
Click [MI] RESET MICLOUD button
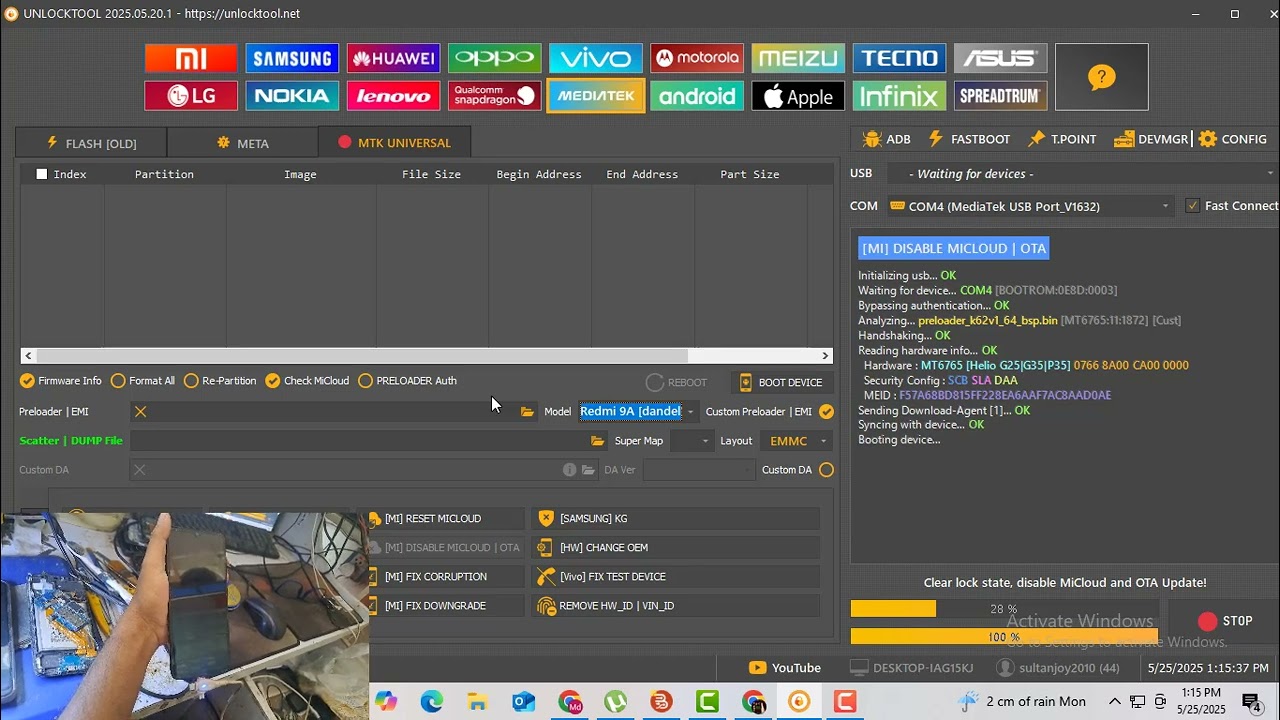coord(445,519)
